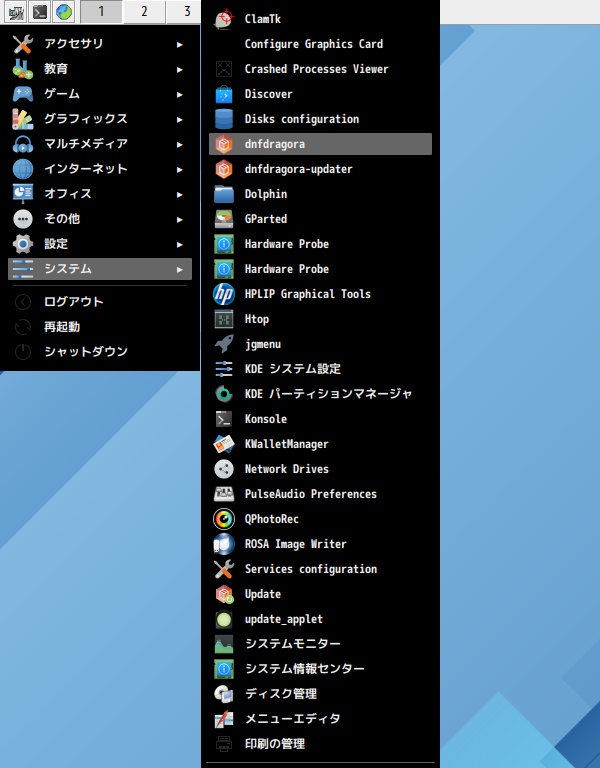Click the GParted disk icon
This screenshot has height=768, width=600.
click(x=224, y=219)
